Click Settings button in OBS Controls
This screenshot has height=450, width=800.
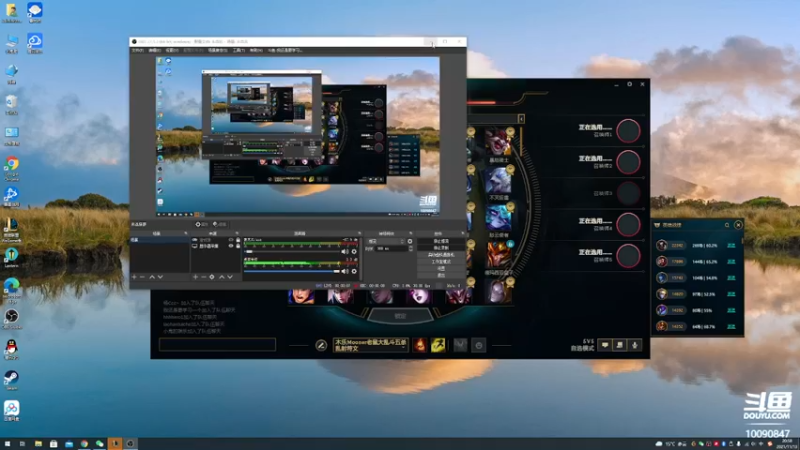(x=441, y=268)
